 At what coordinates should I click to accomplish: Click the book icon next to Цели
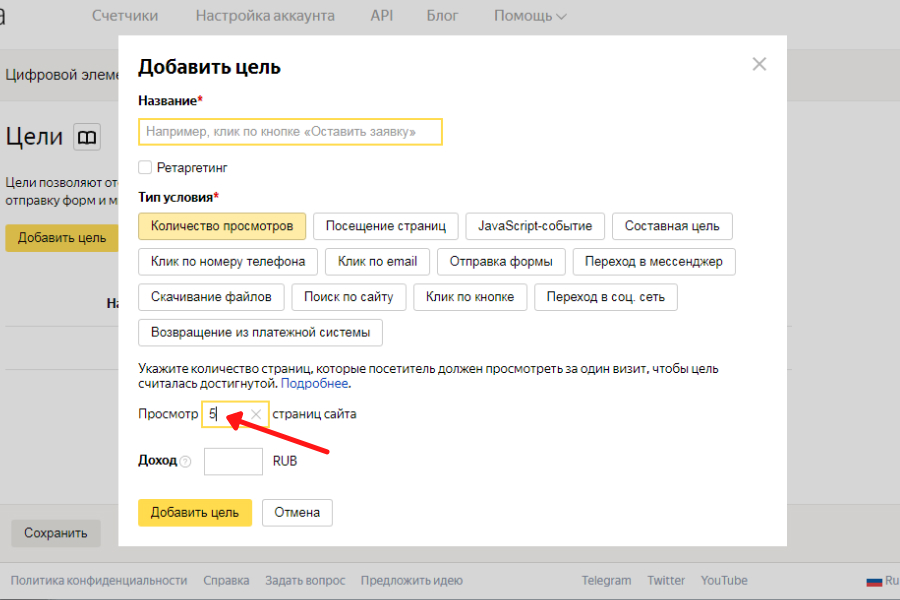click(88, 138)
